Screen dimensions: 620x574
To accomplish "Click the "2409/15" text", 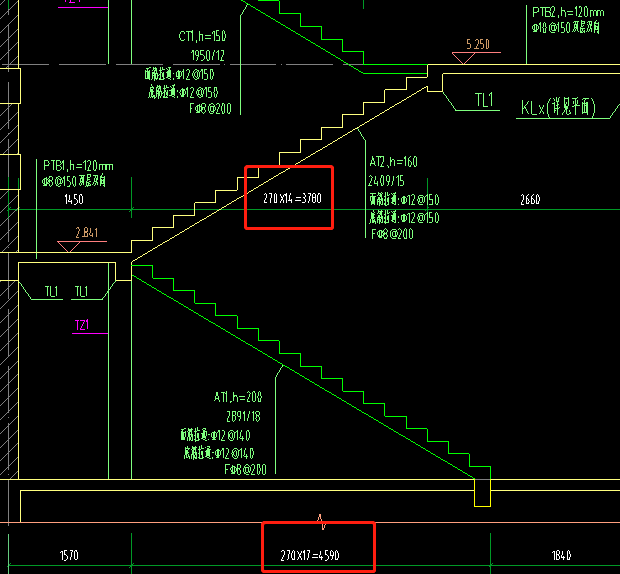I will point(386,181).
